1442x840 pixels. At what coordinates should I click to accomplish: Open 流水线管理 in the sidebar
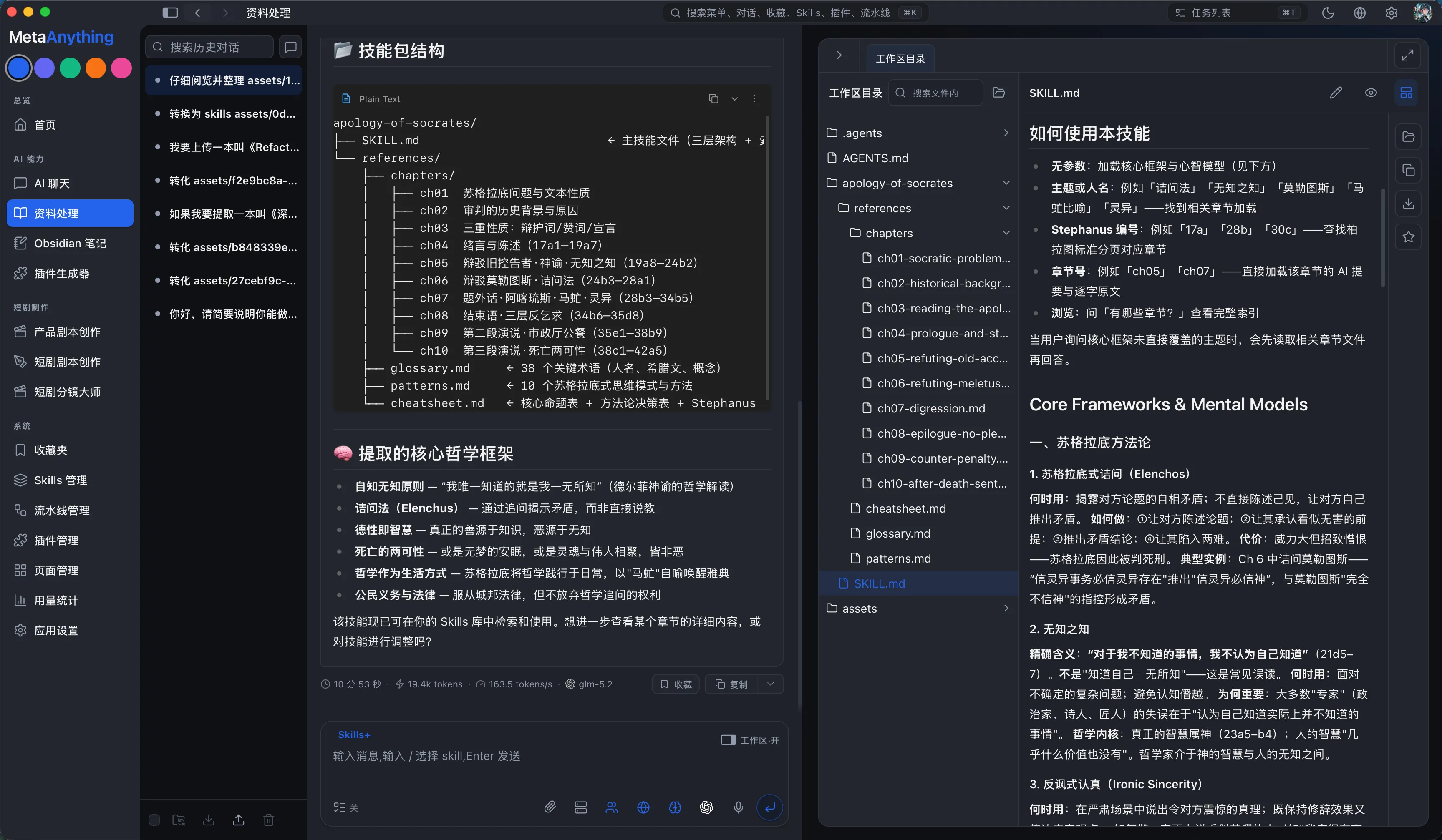[70, 510]
